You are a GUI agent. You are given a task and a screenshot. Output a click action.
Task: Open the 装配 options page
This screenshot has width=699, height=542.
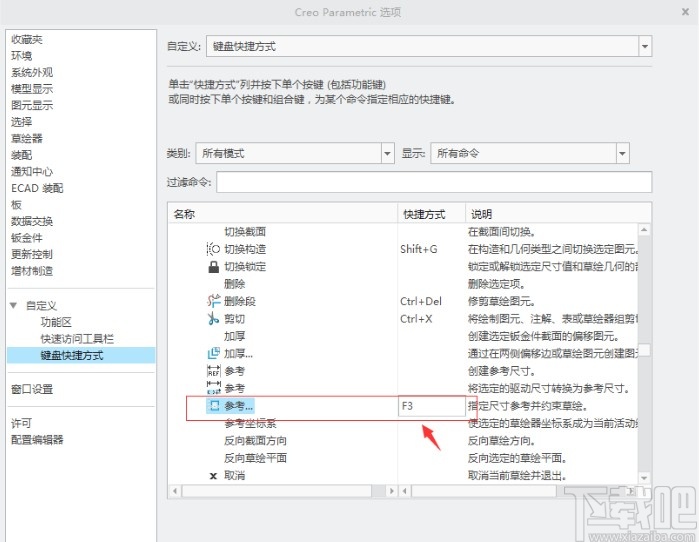point(21,155)
